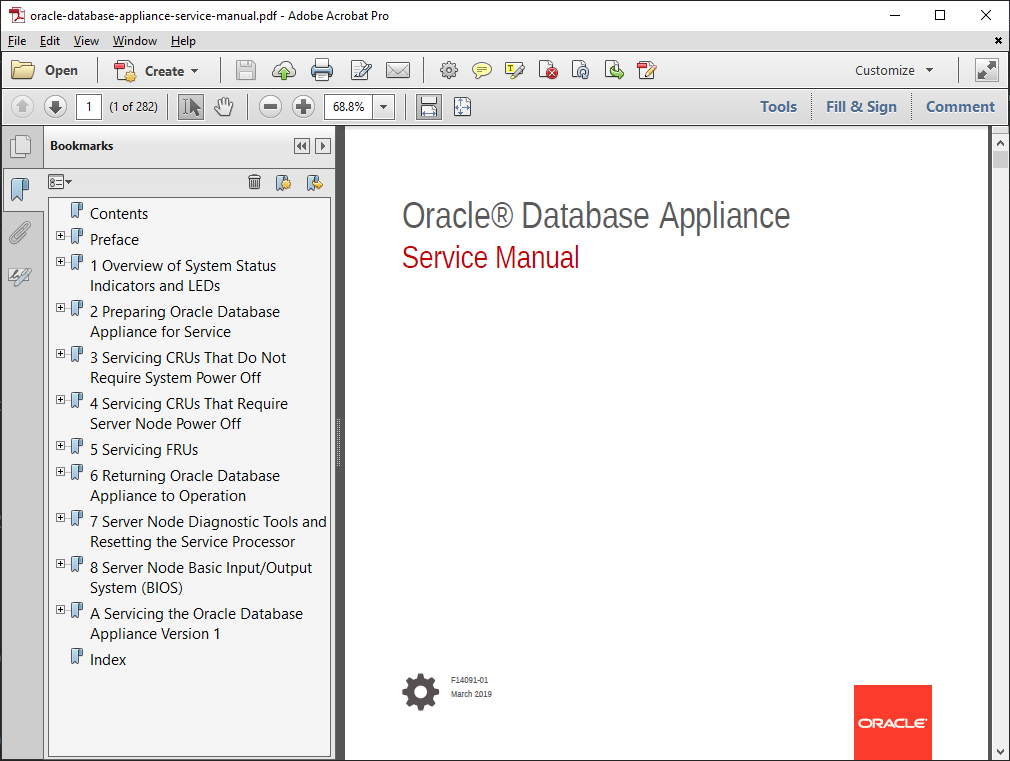Screen dimensions: 1010x761
Task: Select the Index bookmark
Action: point(108,659)
